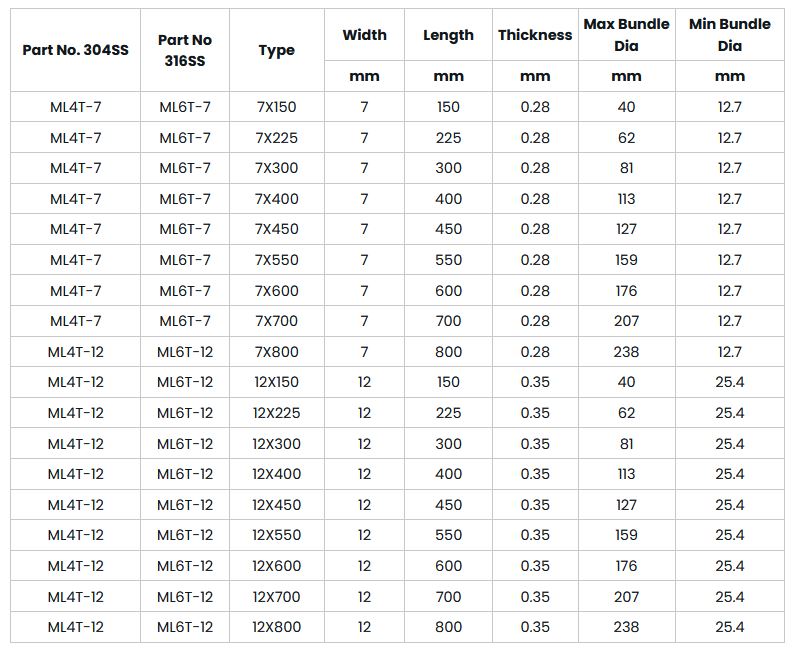Select length 700 in the 7X700 row
Image resolution: width=793 pixels, height=651 pixels.
[x=448, y=321]
